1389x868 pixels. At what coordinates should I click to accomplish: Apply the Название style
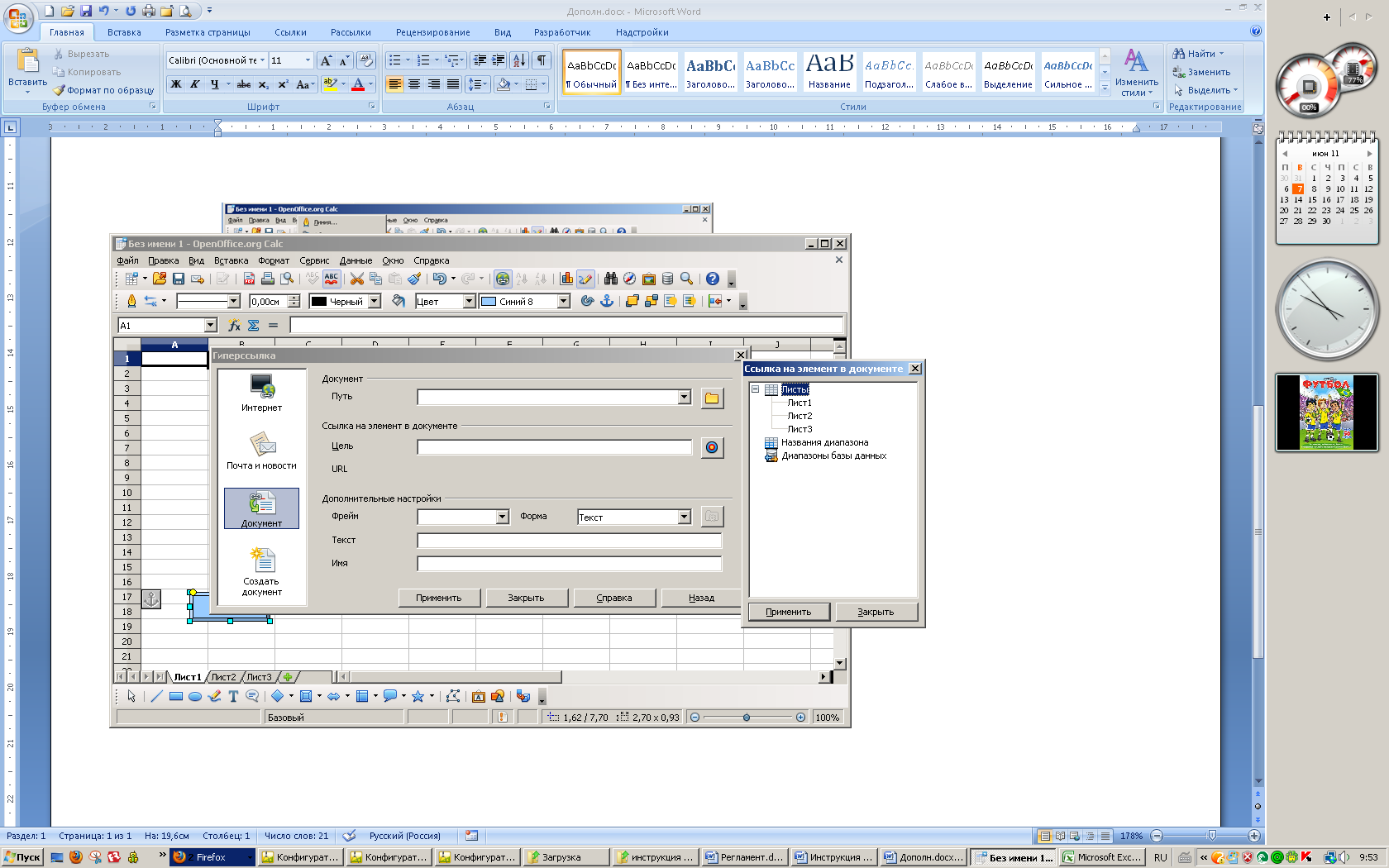click(x=829, y=70)
